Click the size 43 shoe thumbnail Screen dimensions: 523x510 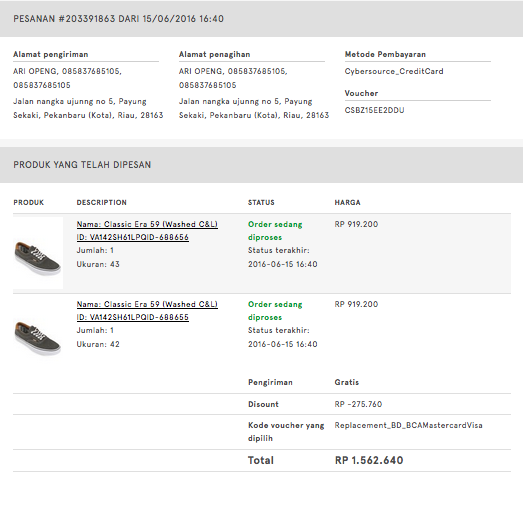click(x=38, y=253)
